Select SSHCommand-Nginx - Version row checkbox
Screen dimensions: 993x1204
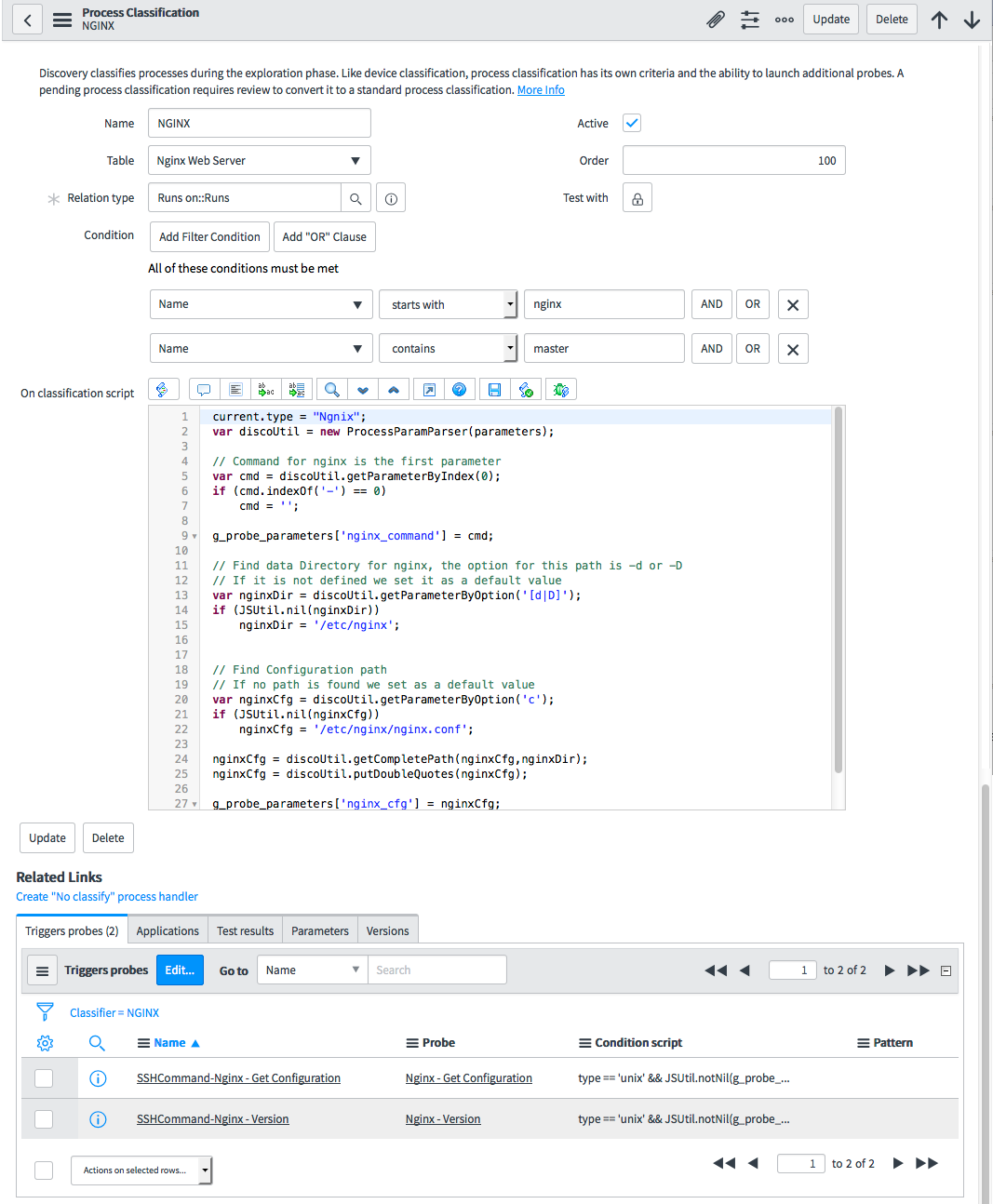tap(44, 1119)
